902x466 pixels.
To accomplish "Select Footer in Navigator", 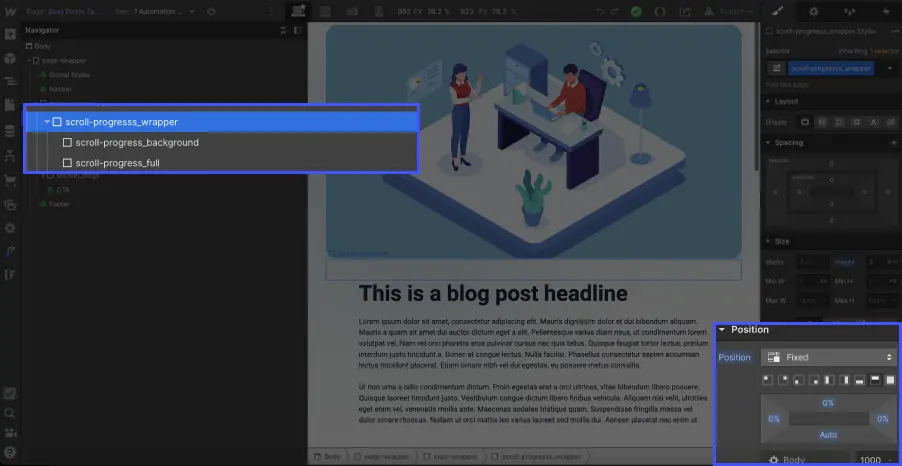I will (x=54, y=204).
